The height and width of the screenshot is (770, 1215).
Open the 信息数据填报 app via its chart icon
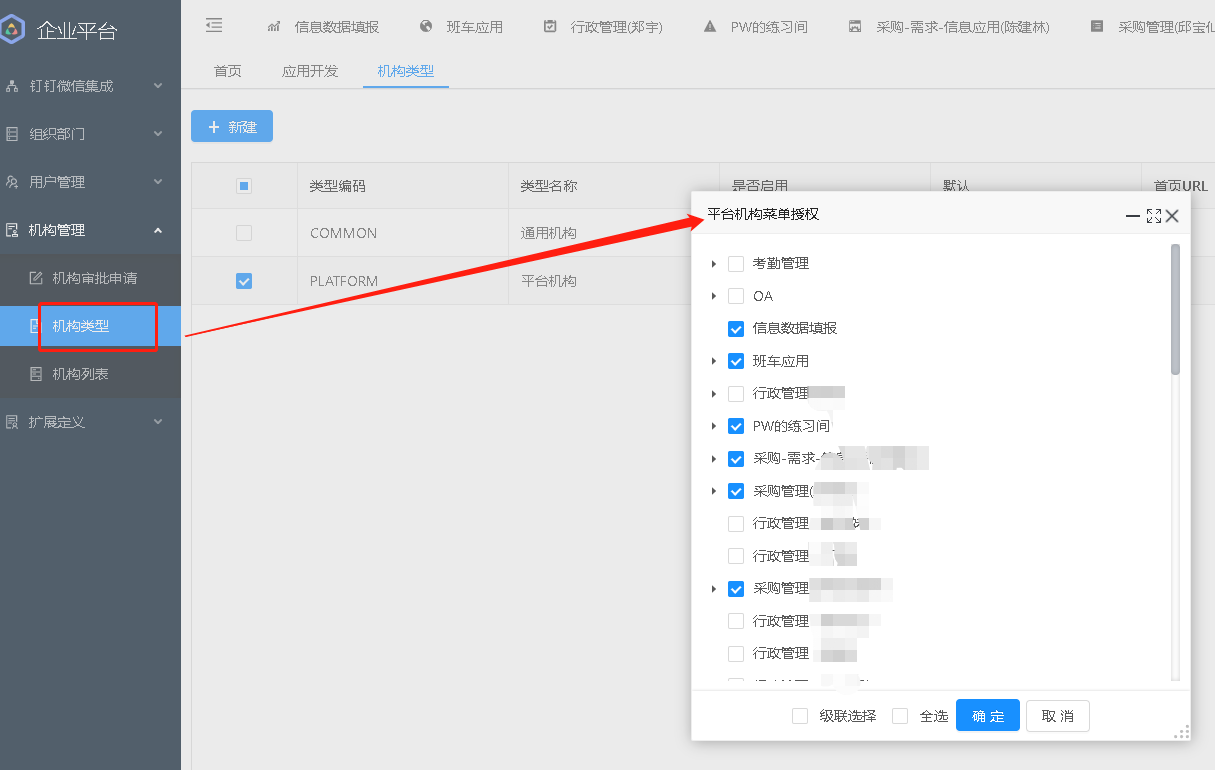[274, 27]
